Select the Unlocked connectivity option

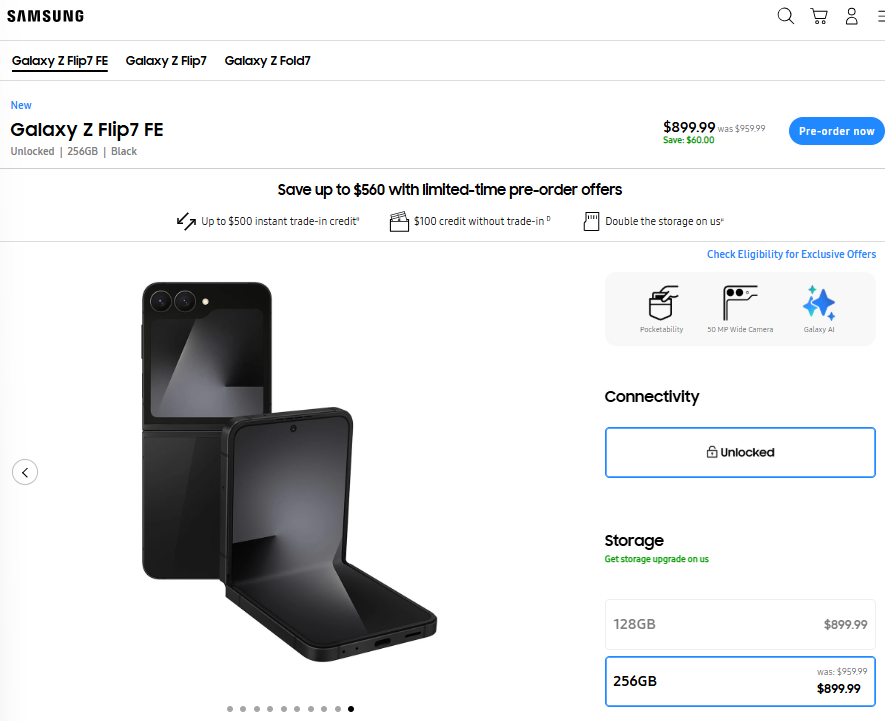[740, 452]
